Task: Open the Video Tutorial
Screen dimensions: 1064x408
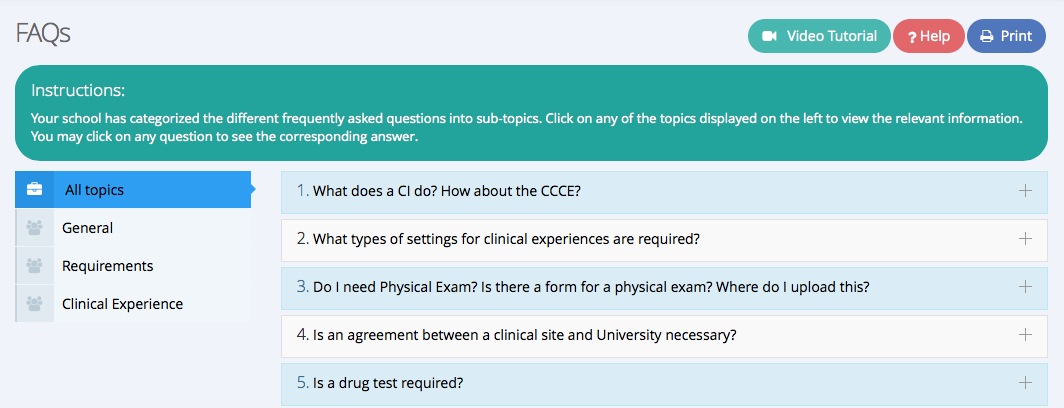Action: click(x=819, y=36)
